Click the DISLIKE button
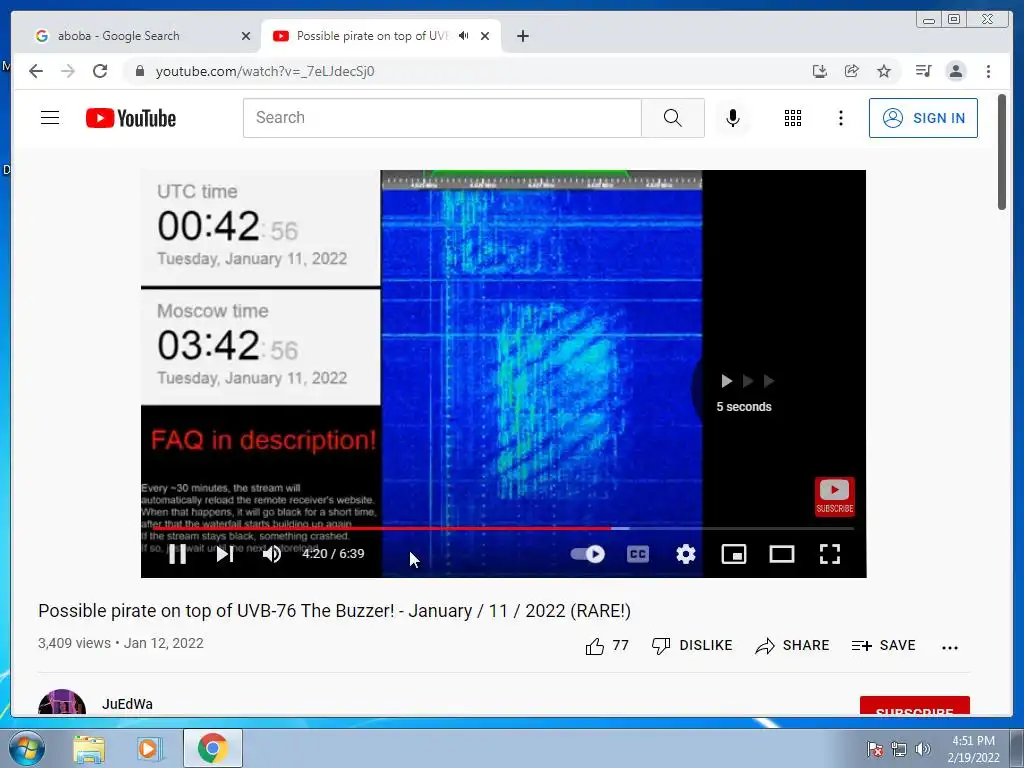Screen dimensions: 1024x768 [692, 646]
